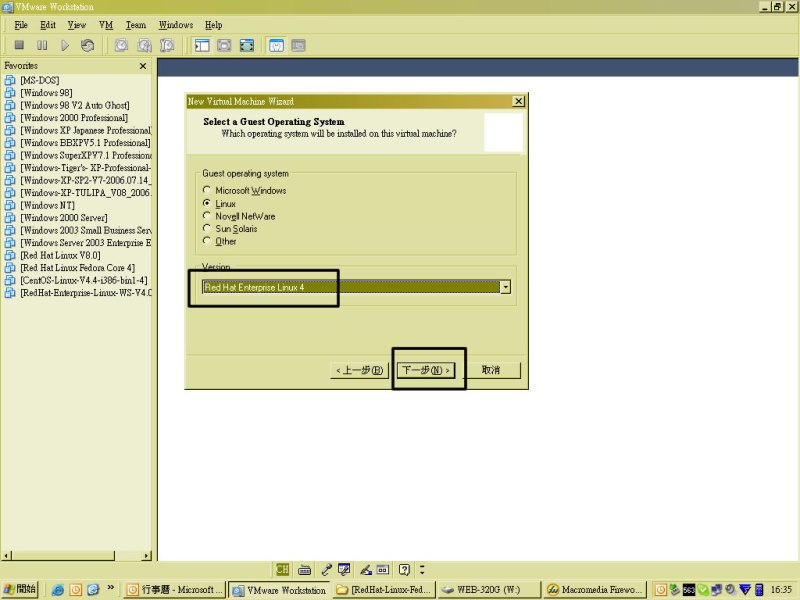Open the Team menu

pos(136,24)
